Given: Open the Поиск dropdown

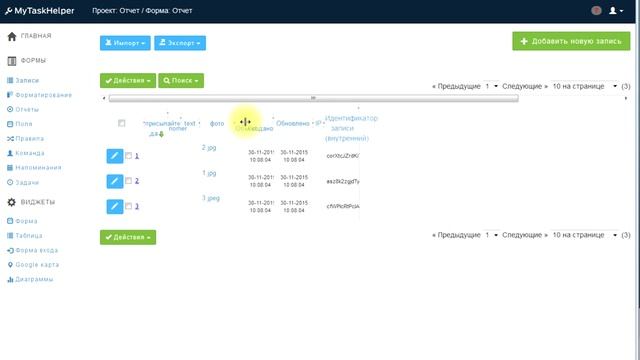Looking at the screenshot, I should click(x=181, y=80).
